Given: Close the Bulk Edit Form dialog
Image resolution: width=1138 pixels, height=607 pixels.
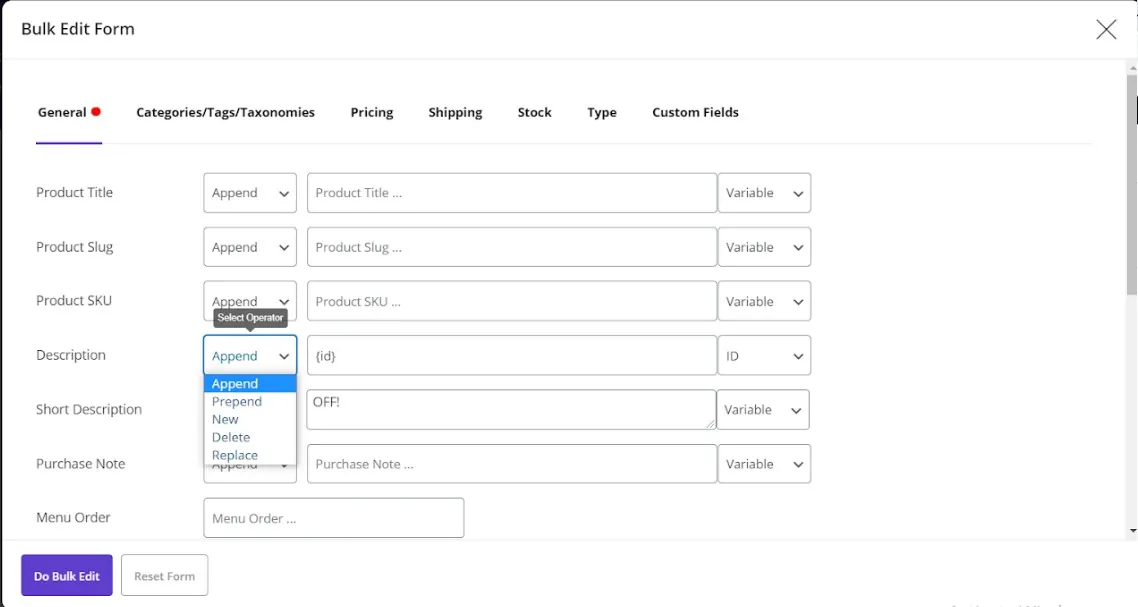Looking at the screenshot, I should click(1105, 29).
